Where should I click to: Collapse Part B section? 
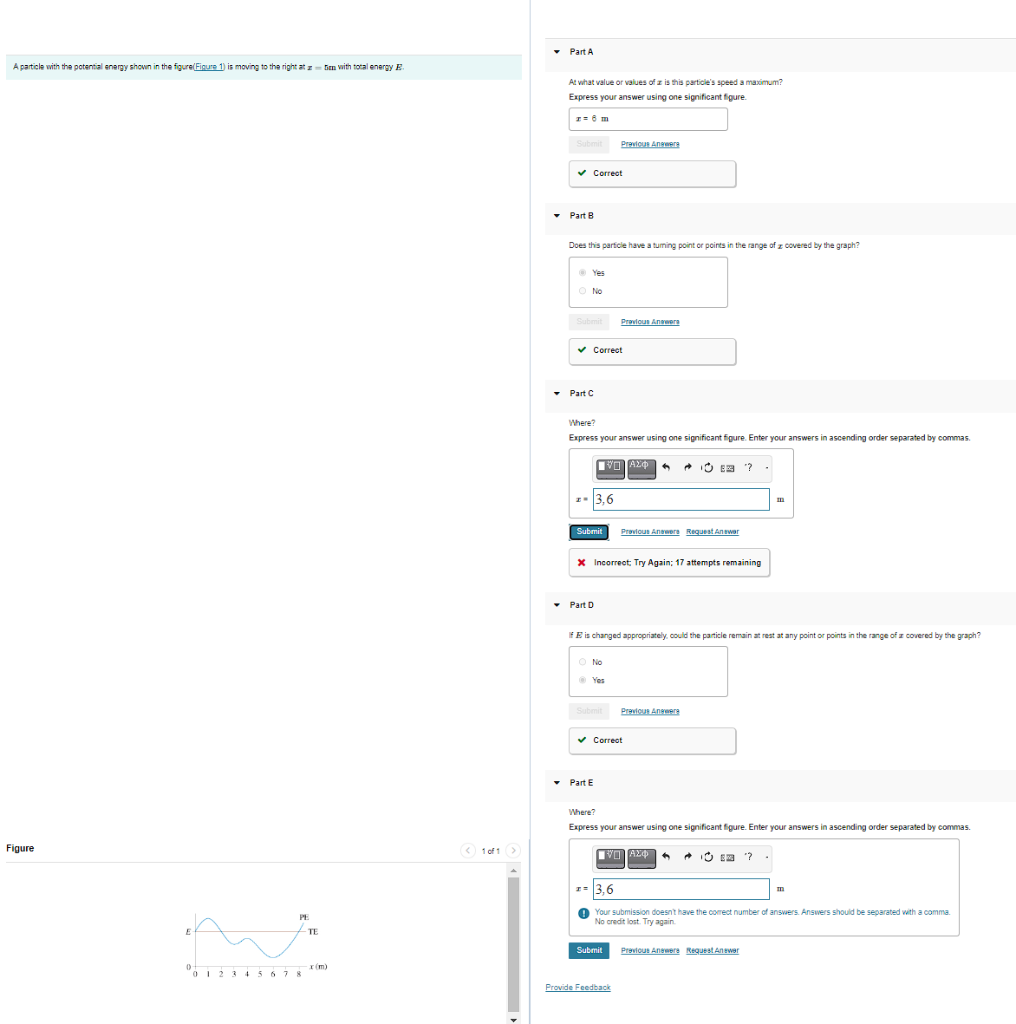coord(557,216)
